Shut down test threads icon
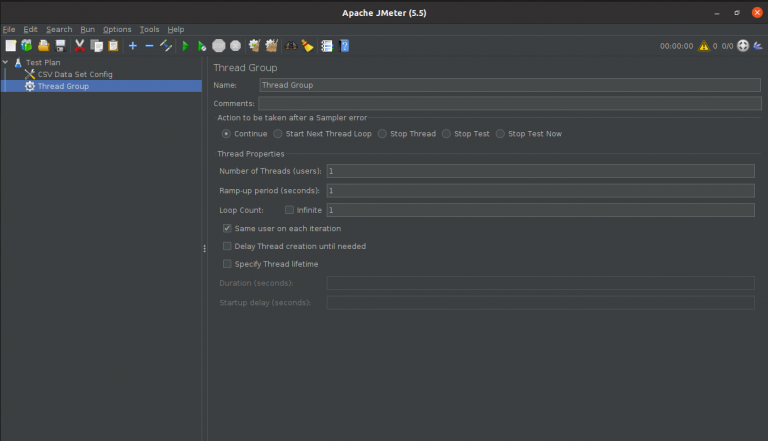The width and height of the screenshot is (768, 441). point(236,46)
